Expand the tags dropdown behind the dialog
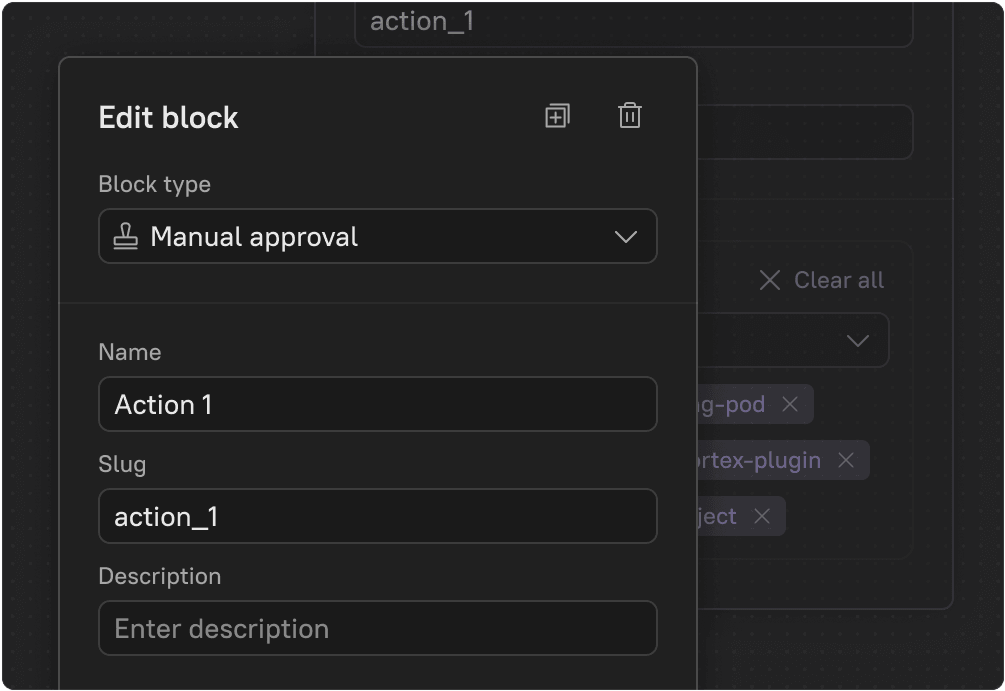 point(857,340)
